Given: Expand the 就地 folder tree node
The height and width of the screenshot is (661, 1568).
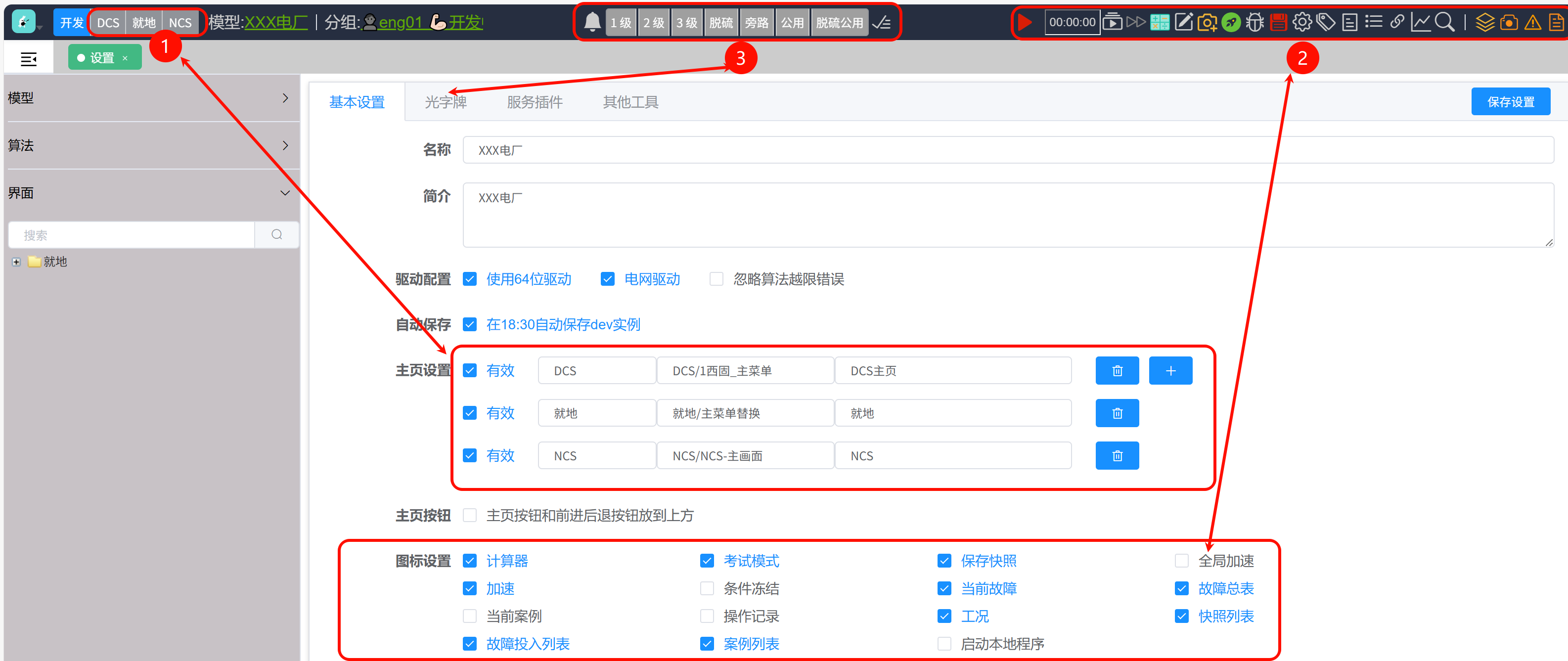Looking at the screenshot, I should [x=16, y=262].
